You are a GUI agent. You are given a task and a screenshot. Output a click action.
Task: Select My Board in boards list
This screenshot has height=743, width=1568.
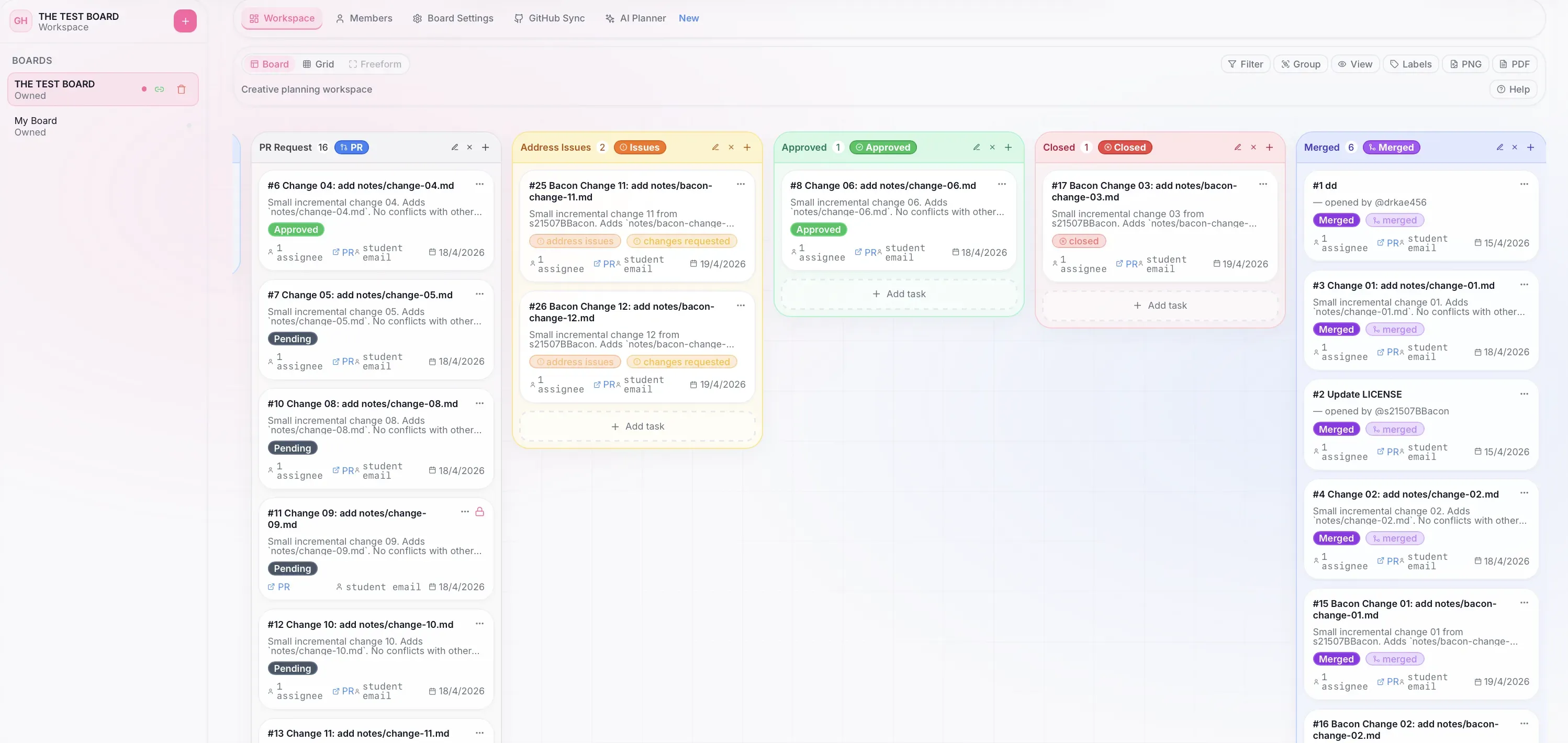(103, 126)
